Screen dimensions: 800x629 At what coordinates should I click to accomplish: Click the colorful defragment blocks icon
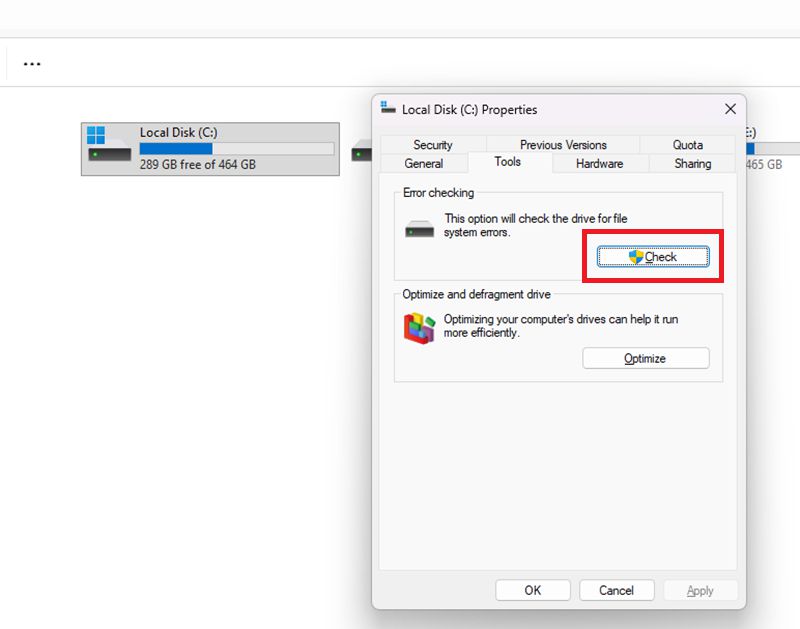[x=419, y=328]
